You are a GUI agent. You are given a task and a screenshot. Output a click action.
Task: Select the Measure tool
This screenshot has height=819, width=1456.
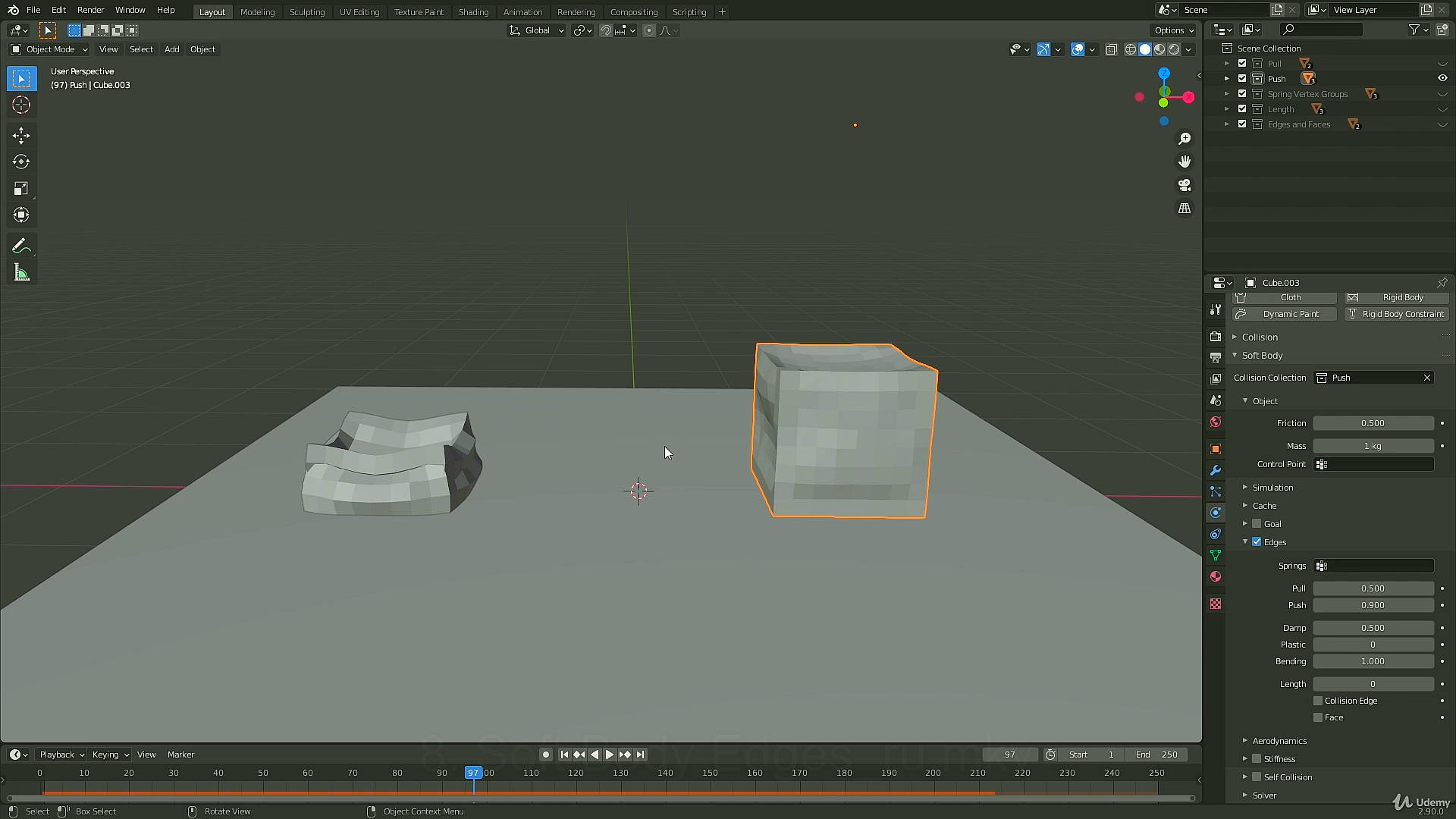pyautogui.click(x=21, y=273)
